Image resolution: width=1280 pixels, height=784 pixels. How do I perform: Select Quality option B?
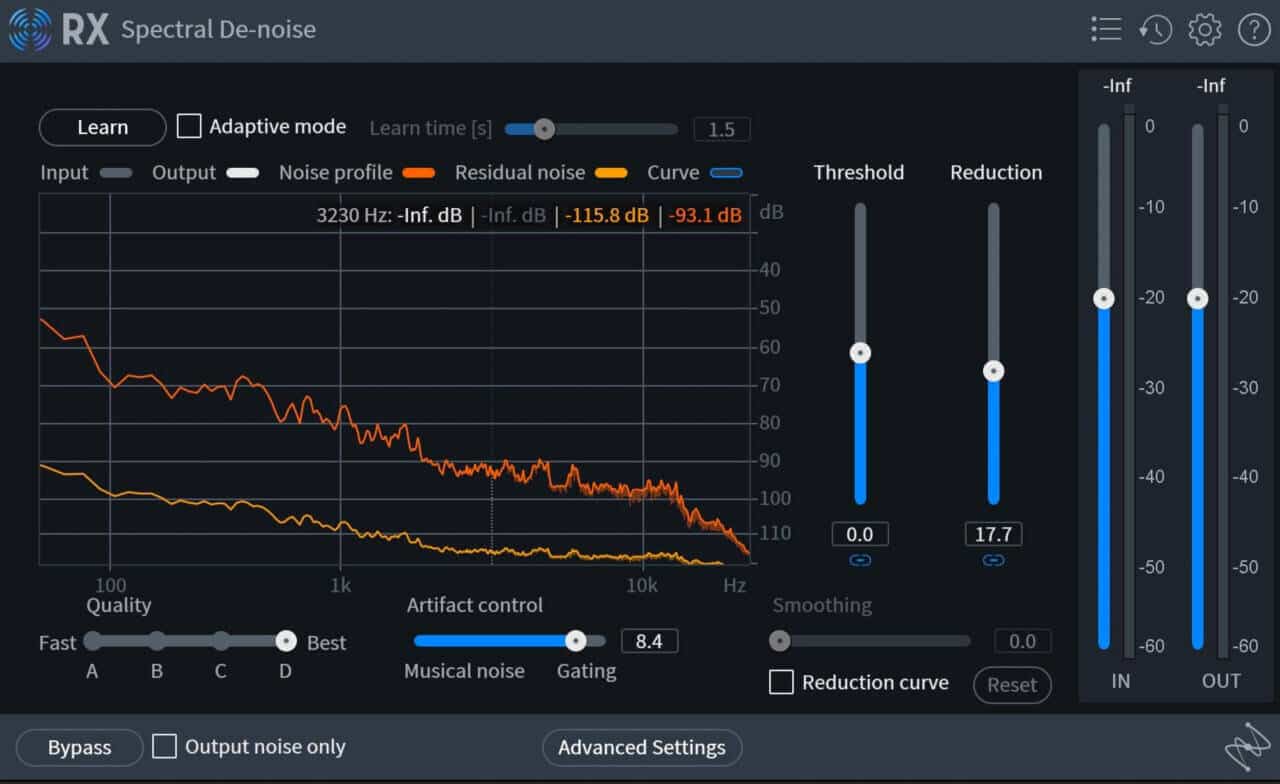click(x=157, y=641)
